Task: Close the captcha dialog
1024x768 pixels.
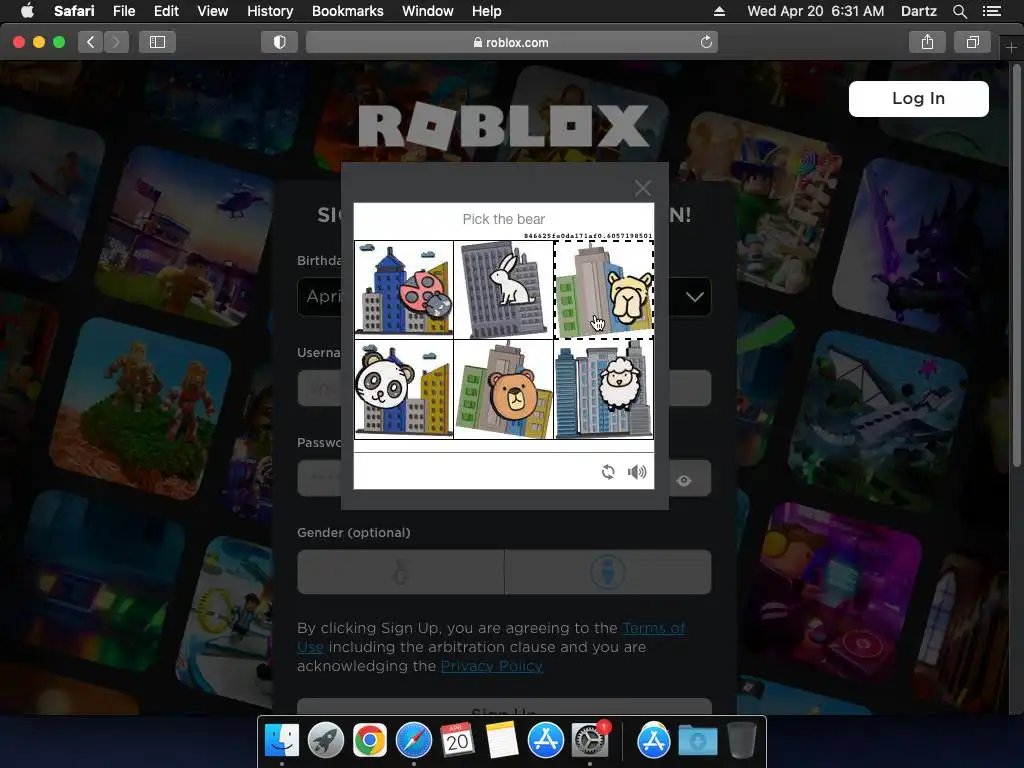Action: pos(643,188)
